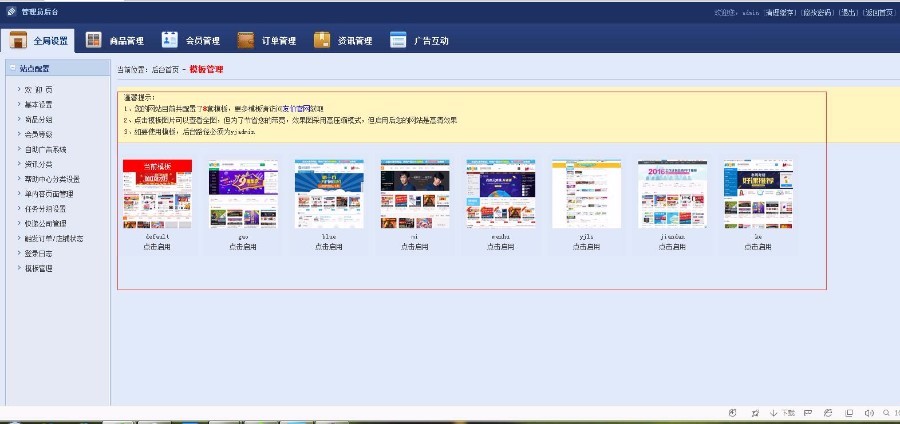Select 登录日志 from the sidebar menu

coord(38,253)
